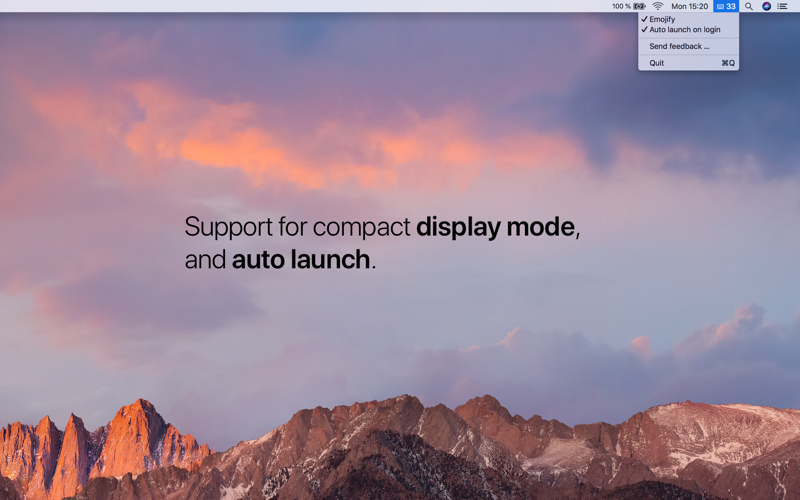Toggle the Emojify option off
This screenshot has width=800, height=500.
click(688, 19)
